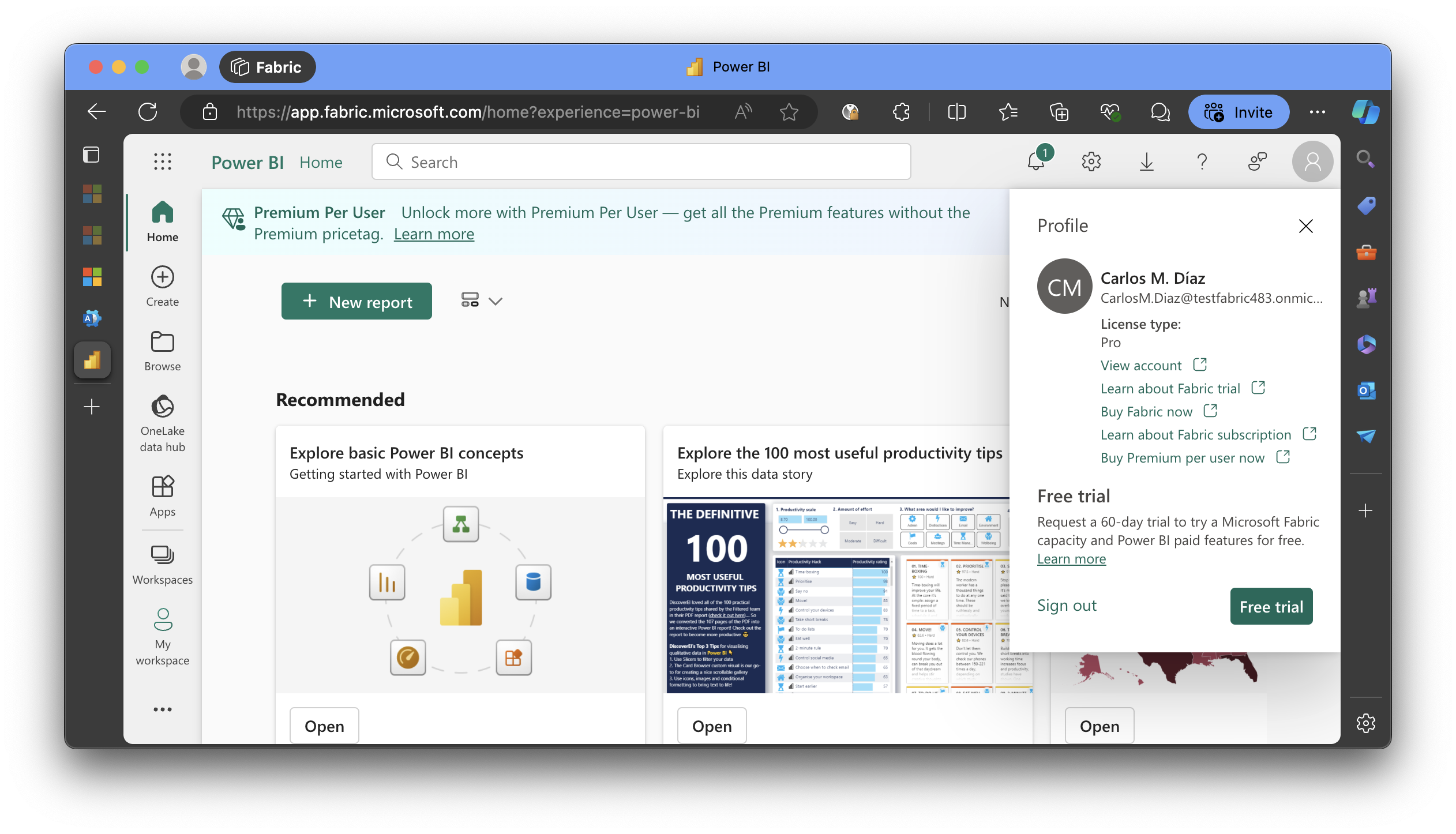Click the Fabric app pill in title bar
This screenshot has height=834, width=1456.
pyautogui.click(x=267, y=67)
